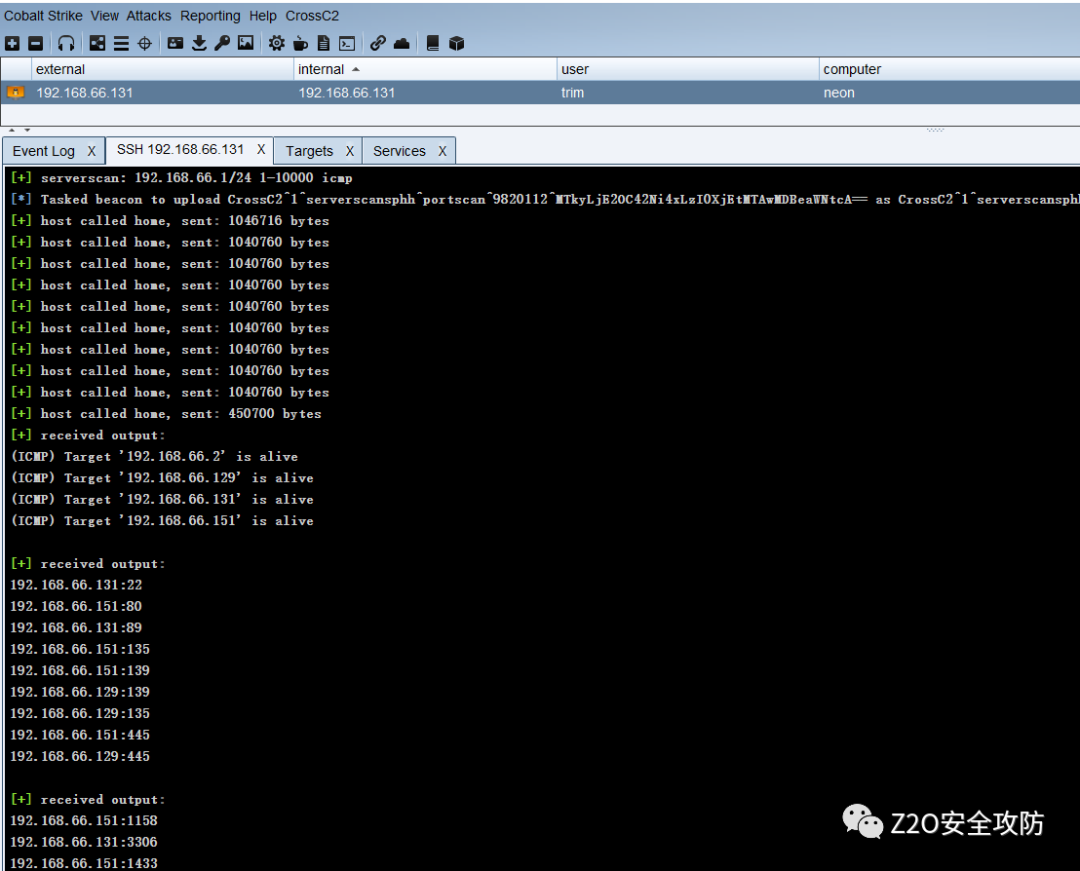Screen dimensions: 1080x871
Task: Click the 192.168.66.131:89 output line
Action: click(76, 627)
